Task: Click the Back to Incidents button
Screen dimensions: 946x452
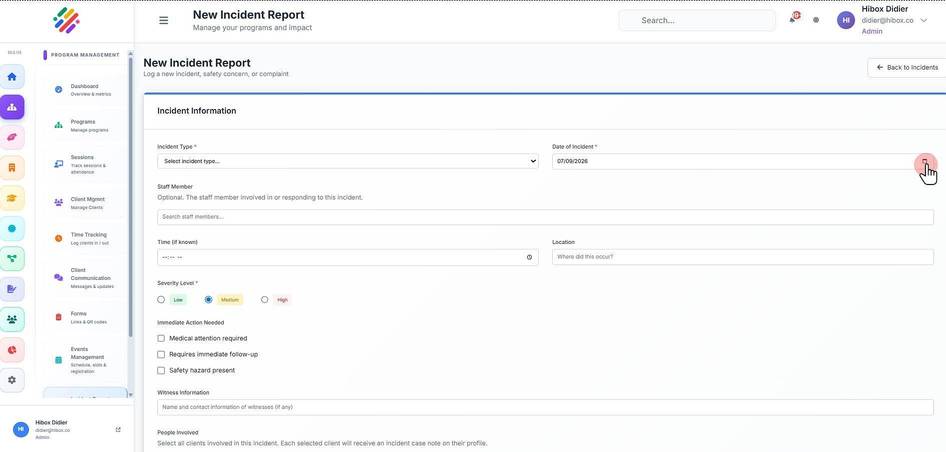Action: (x=907, y=68)
